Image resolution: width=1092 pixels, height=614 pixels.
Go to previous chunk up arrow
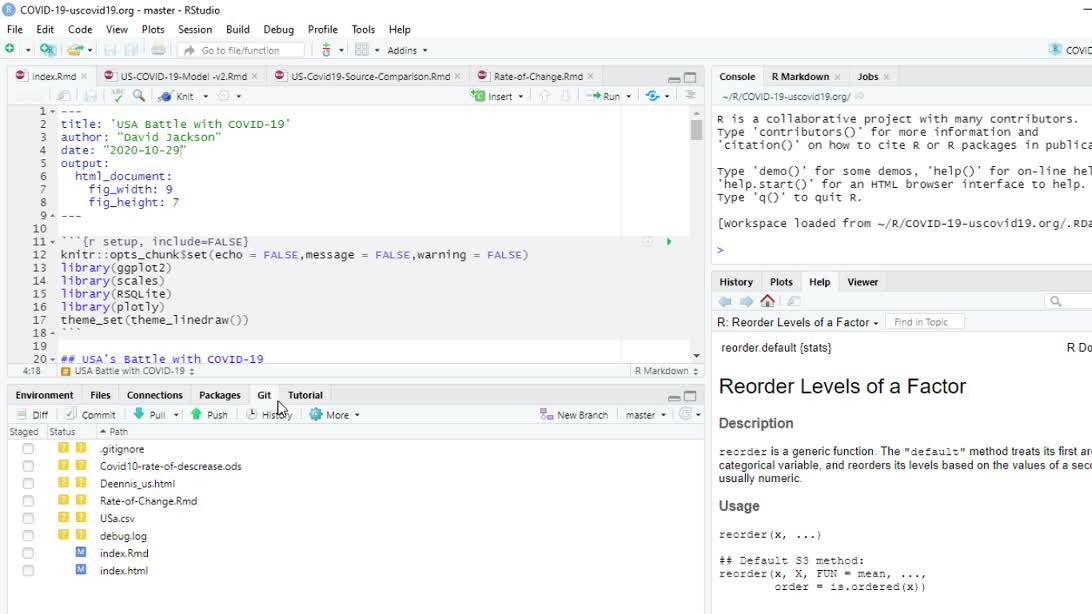coord(545,96)
